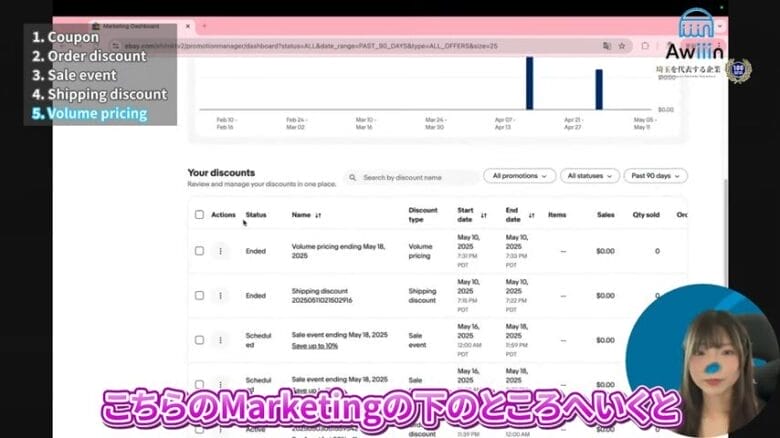
Task: Click the Your discounts heading
Action: click(x=221, y=173)
